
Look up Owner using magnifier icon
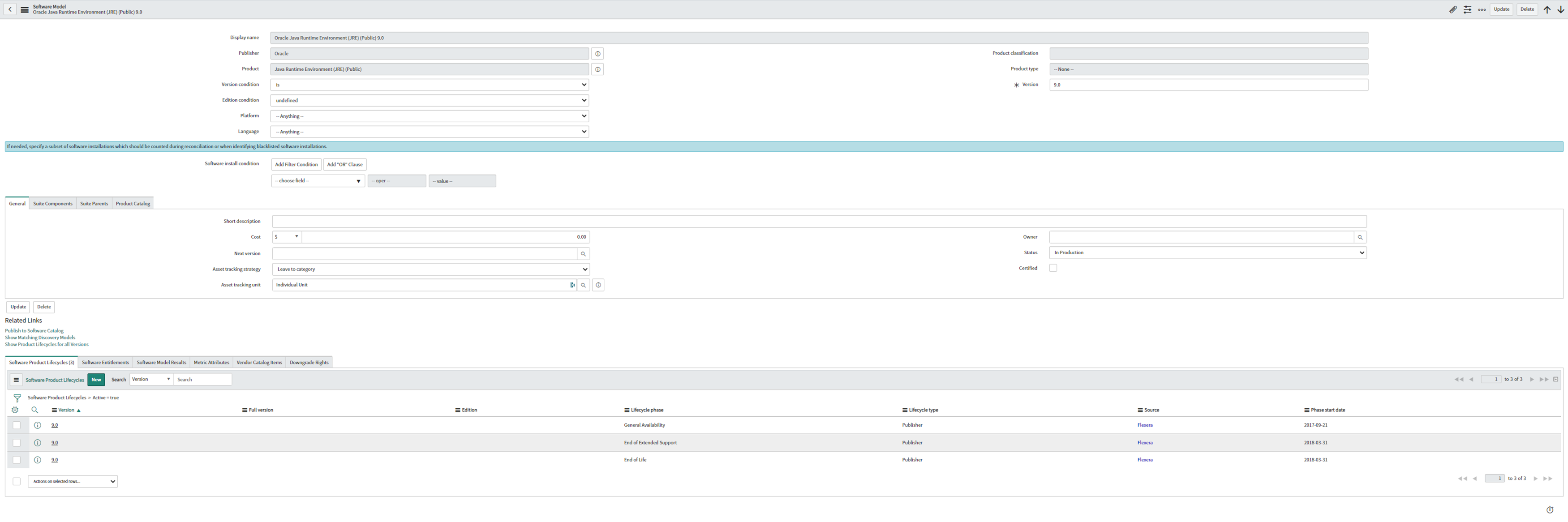point(1361,237)
